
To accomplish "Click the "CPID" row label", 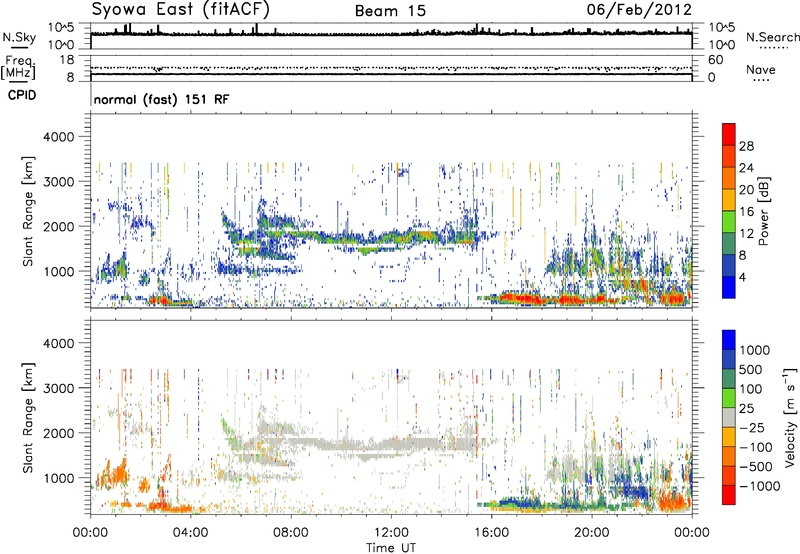I will click(x=22, y=95).
